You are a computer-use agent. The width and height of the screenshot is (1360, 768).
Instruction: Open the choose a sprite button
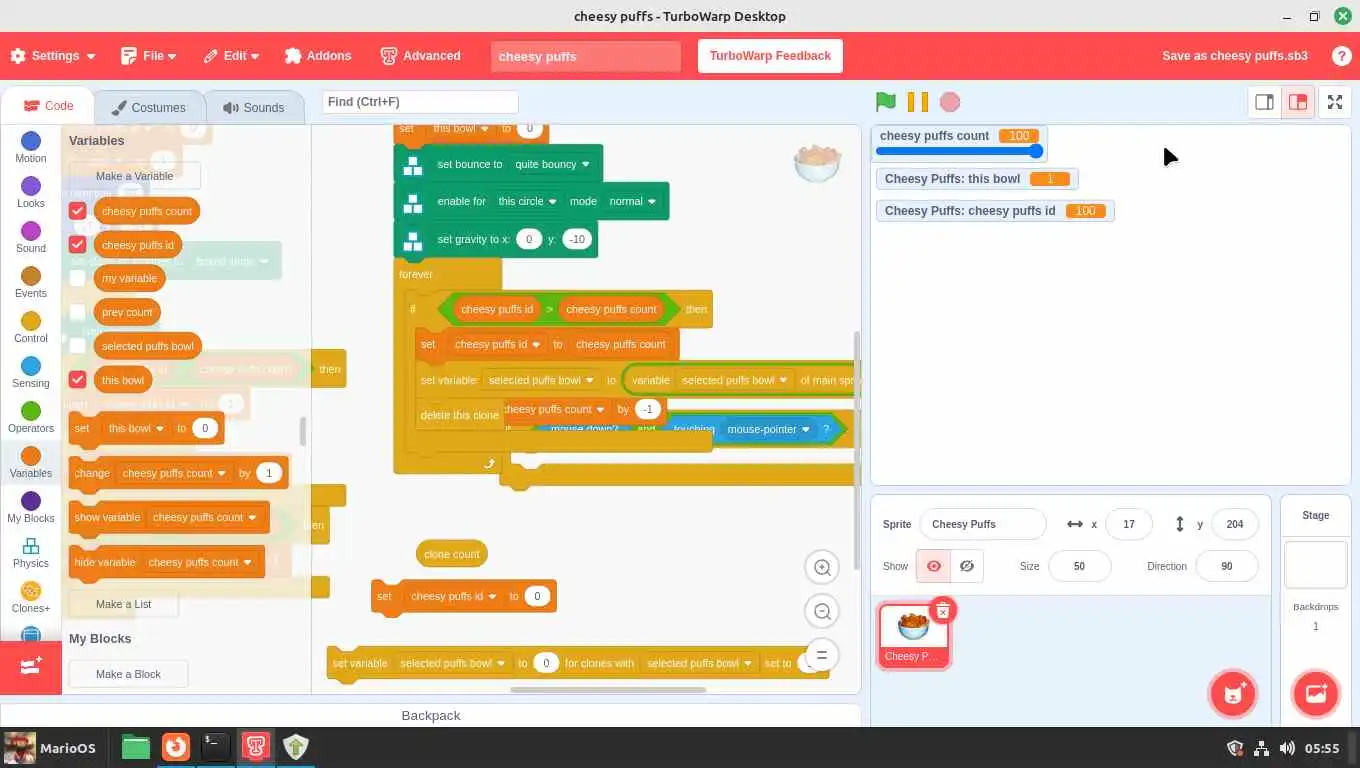[x=1233, y=694]
